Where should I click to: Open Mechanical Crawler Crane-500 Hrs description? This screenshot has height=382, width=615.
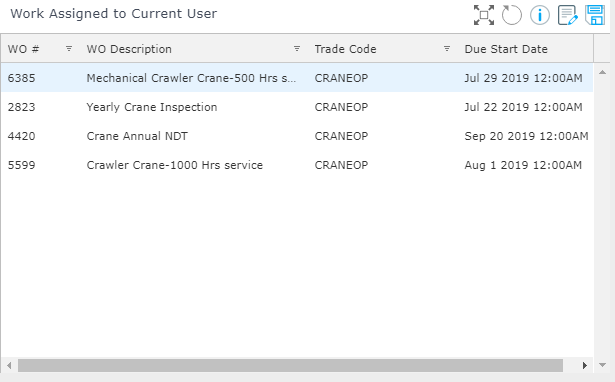click(191, 78)
